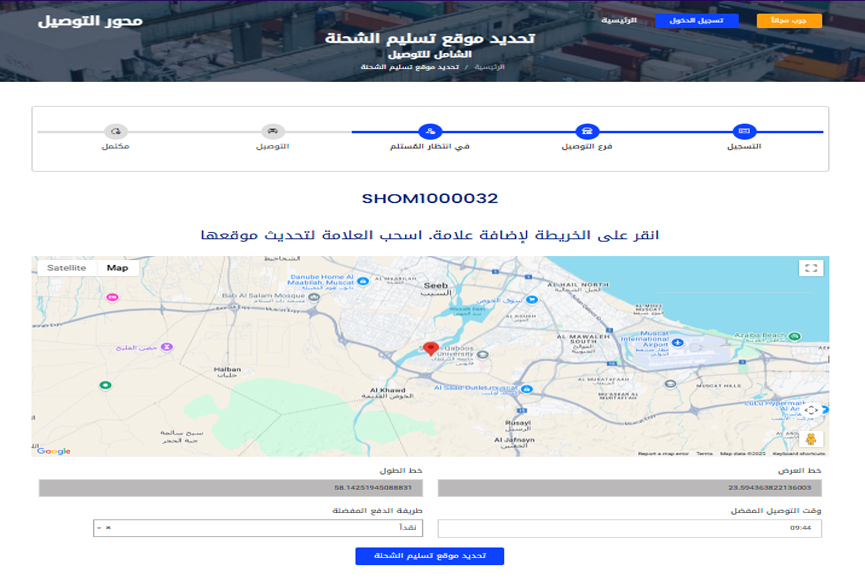Switch map to Map view
This screenshot has width=865, height=585.
118,268
